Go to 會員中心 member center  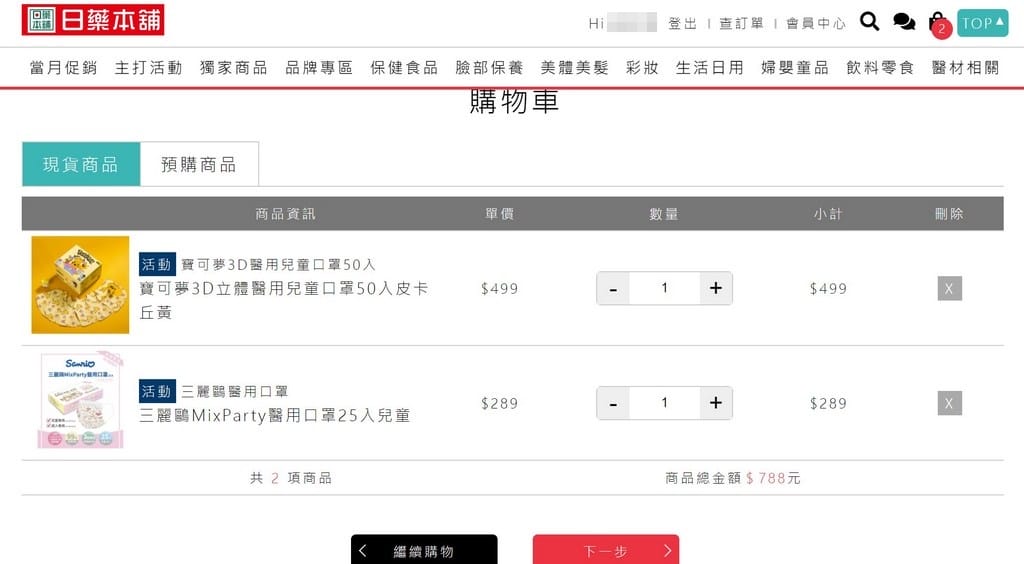click(816, 24)
